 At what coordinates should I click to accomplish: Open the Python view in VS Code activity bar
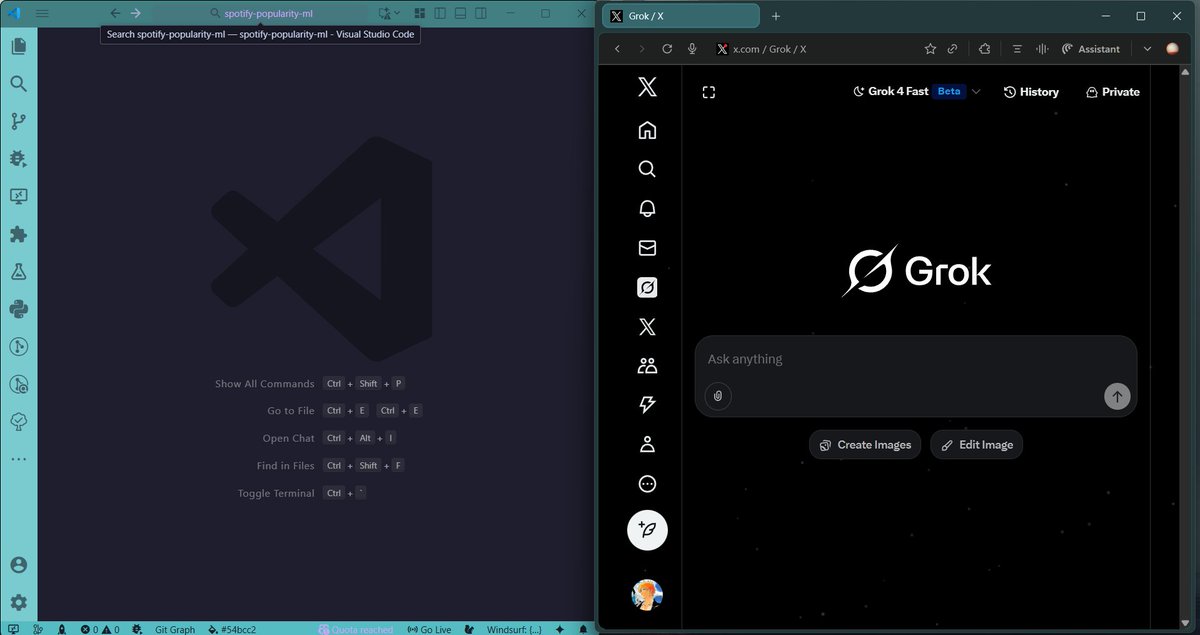point(18,309)
